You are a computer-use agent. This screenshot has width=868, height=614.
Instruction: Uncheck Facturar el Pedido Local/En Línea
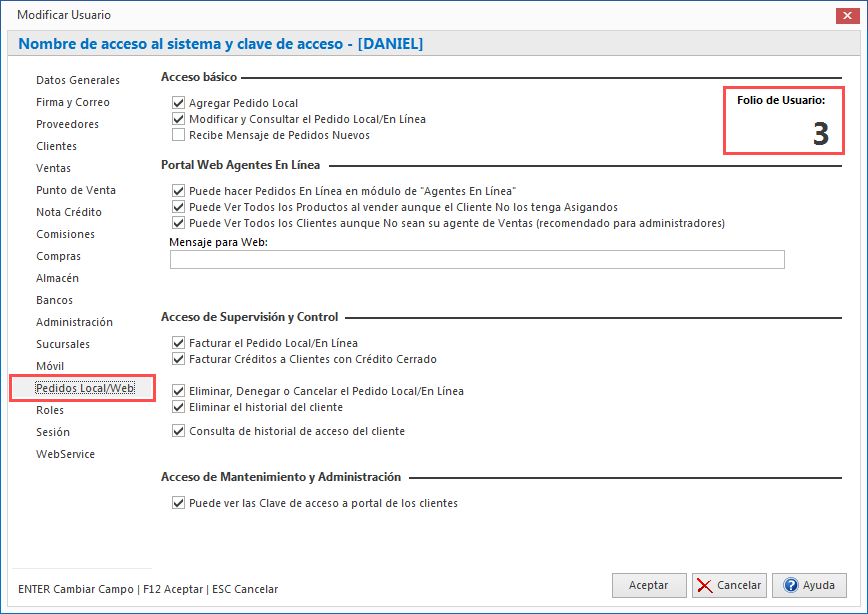(177, 342)
